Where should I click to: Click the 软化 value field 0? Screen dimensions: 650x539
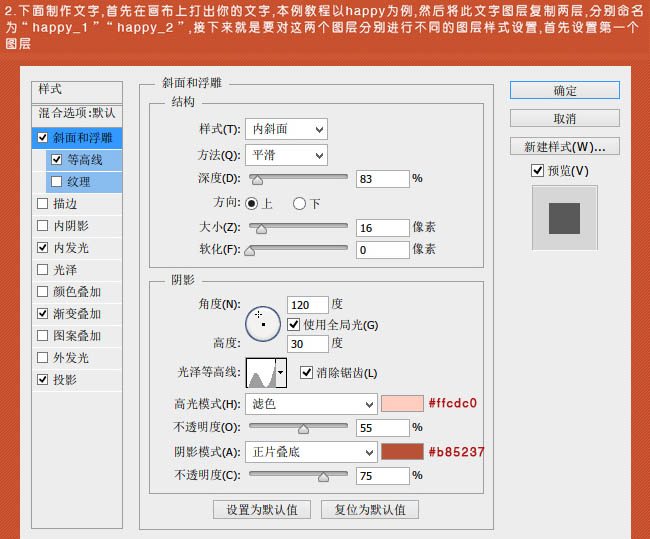383,250
